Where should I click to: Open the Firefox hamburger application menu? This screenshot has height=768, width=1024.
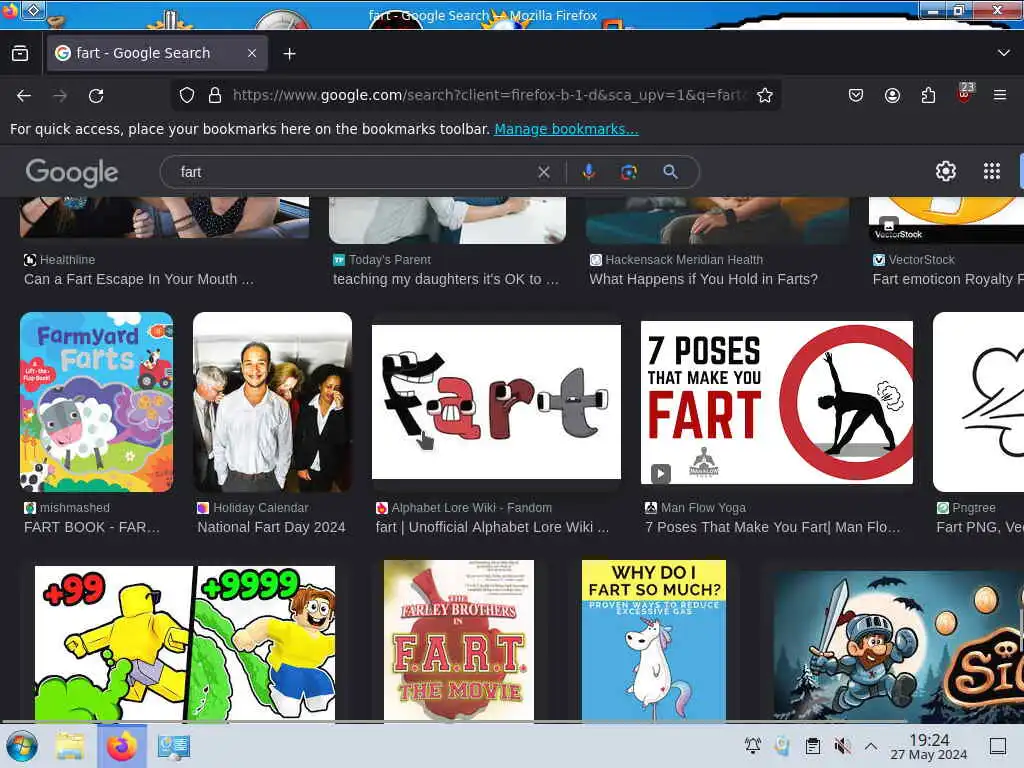pos(1000,95)
